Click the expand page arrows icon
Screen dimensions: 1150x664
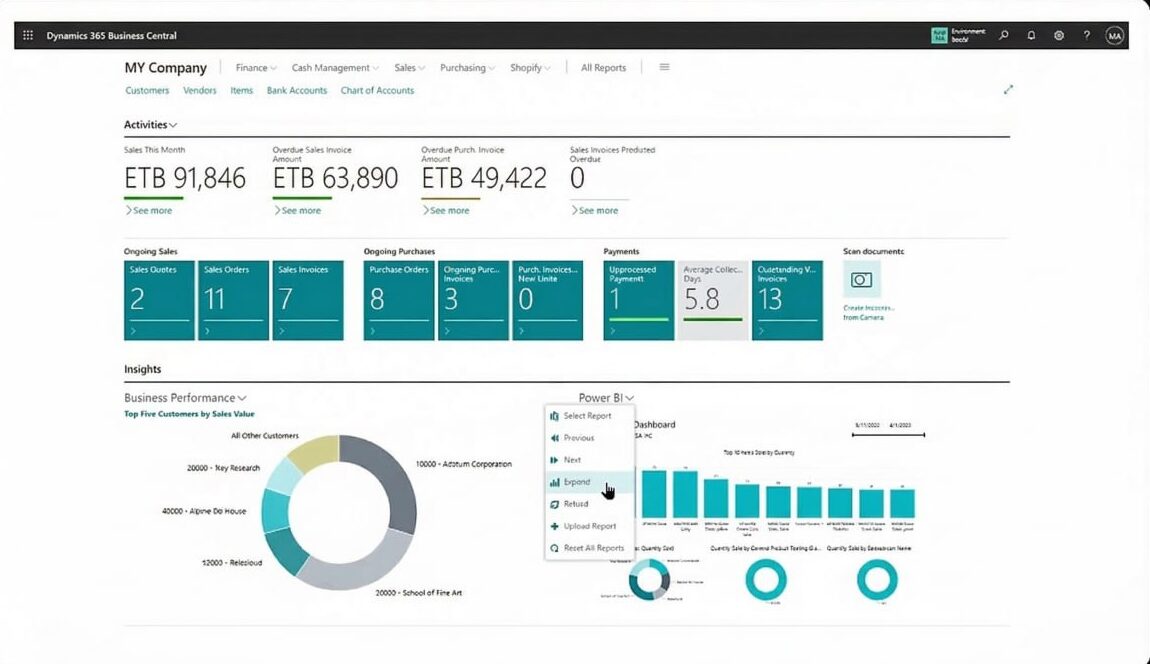pyautogui.click(x=1008, y=89)
